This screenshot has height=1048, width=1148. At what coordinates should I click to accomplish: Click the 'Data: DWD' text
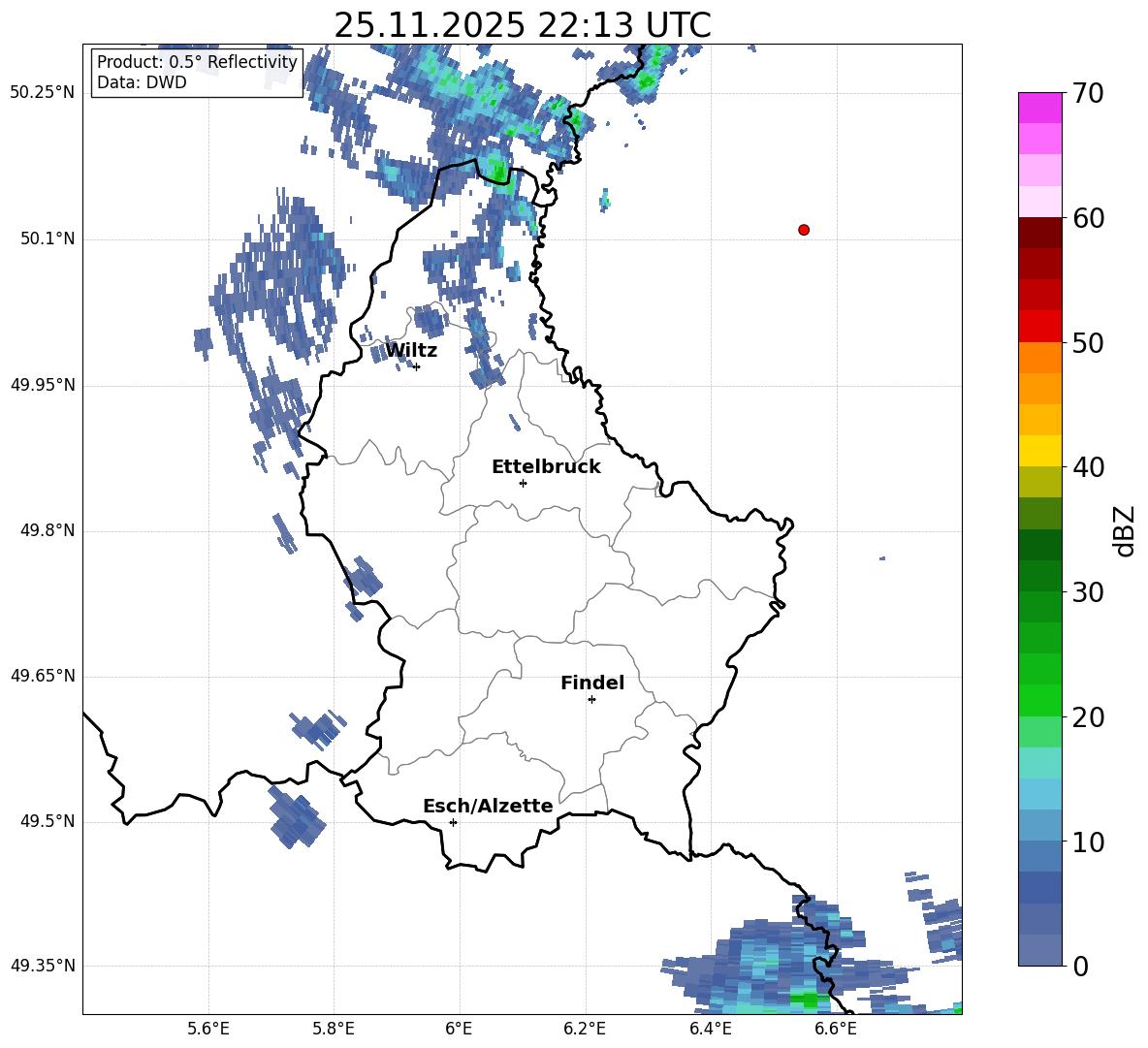click(x=142, y=82)
